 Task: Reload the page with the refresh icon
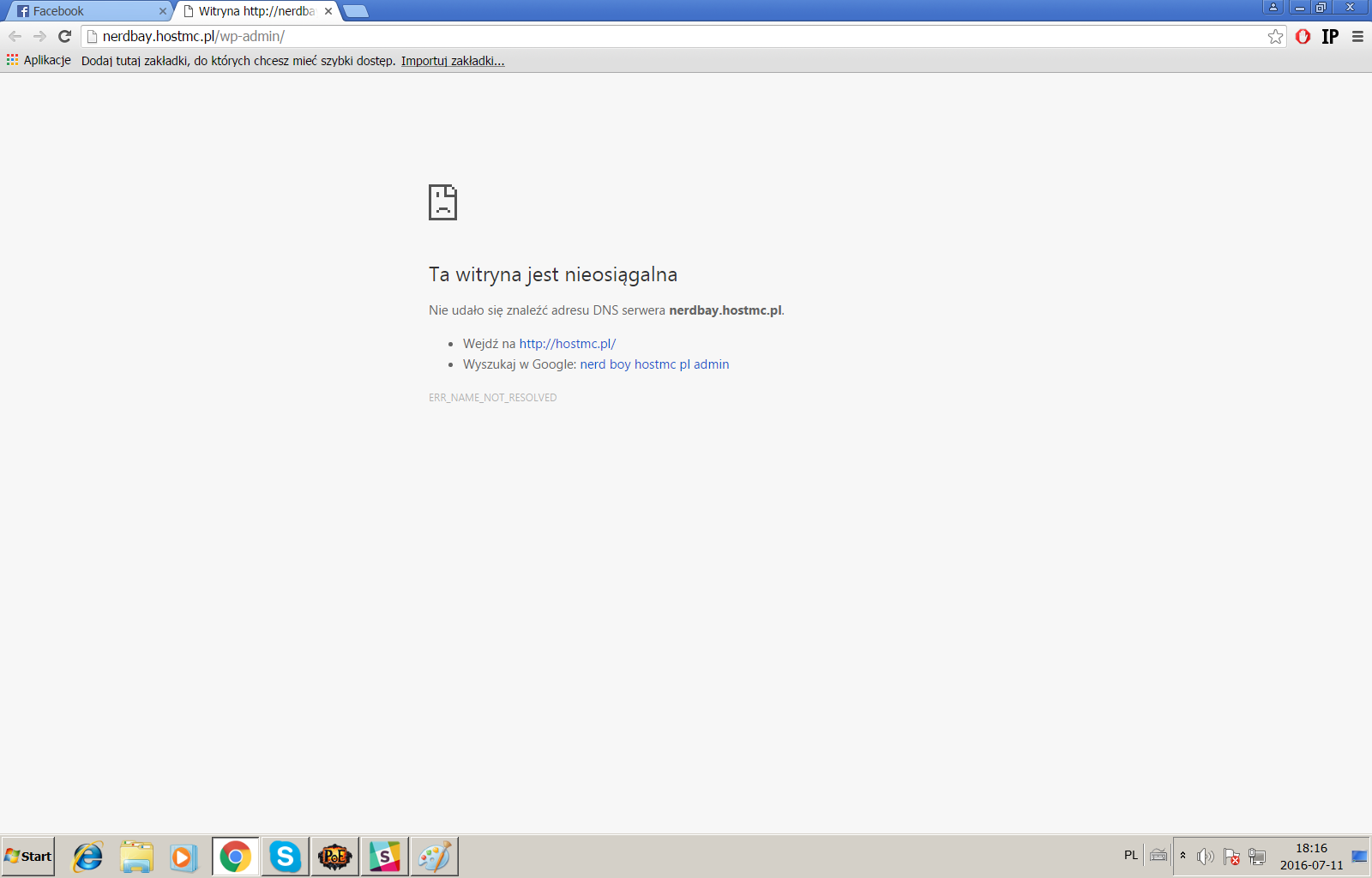coord(64,36)
